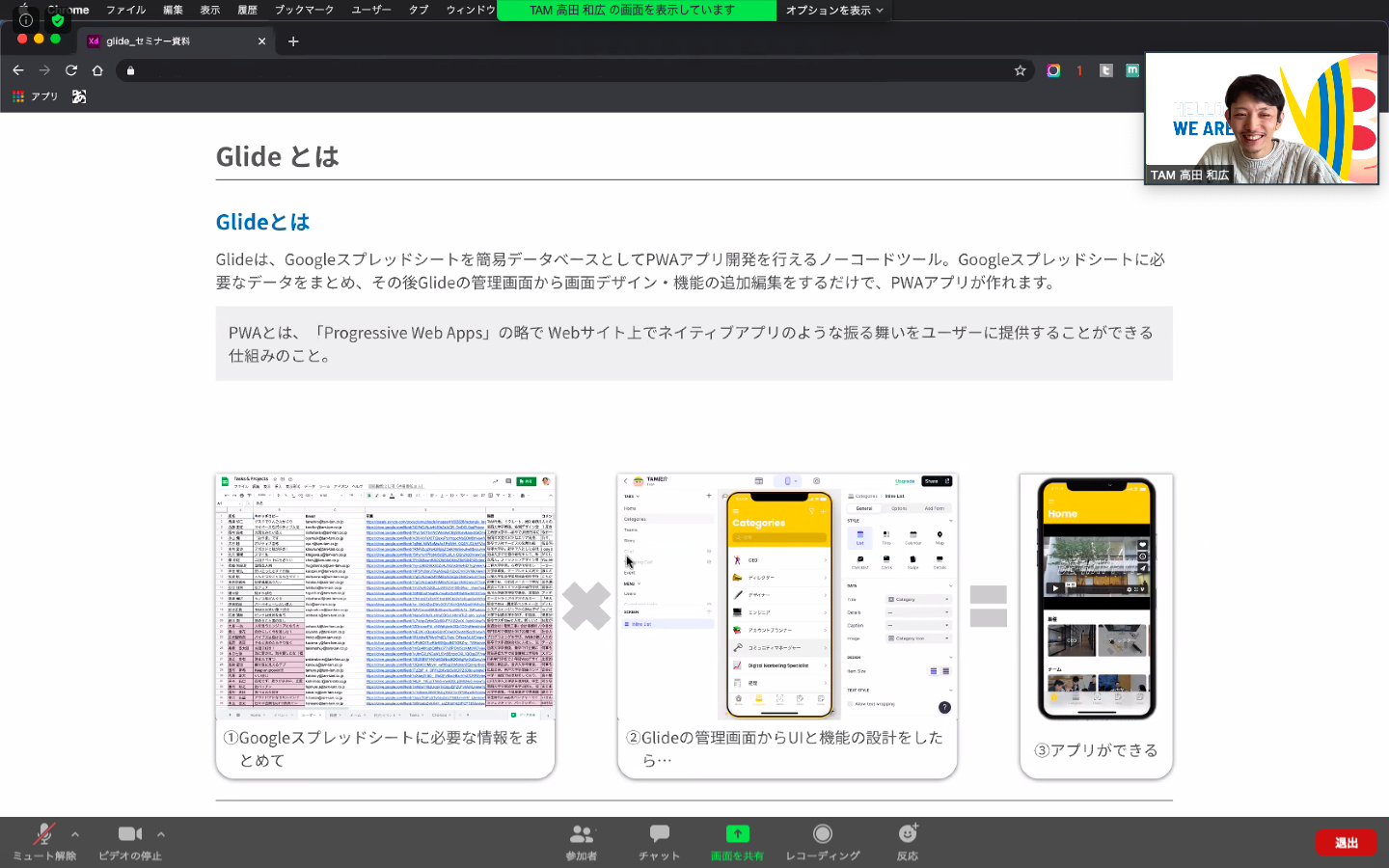Click the PWAとは explanation gray box
The image size is (1389, 868).
coord(694,343)
